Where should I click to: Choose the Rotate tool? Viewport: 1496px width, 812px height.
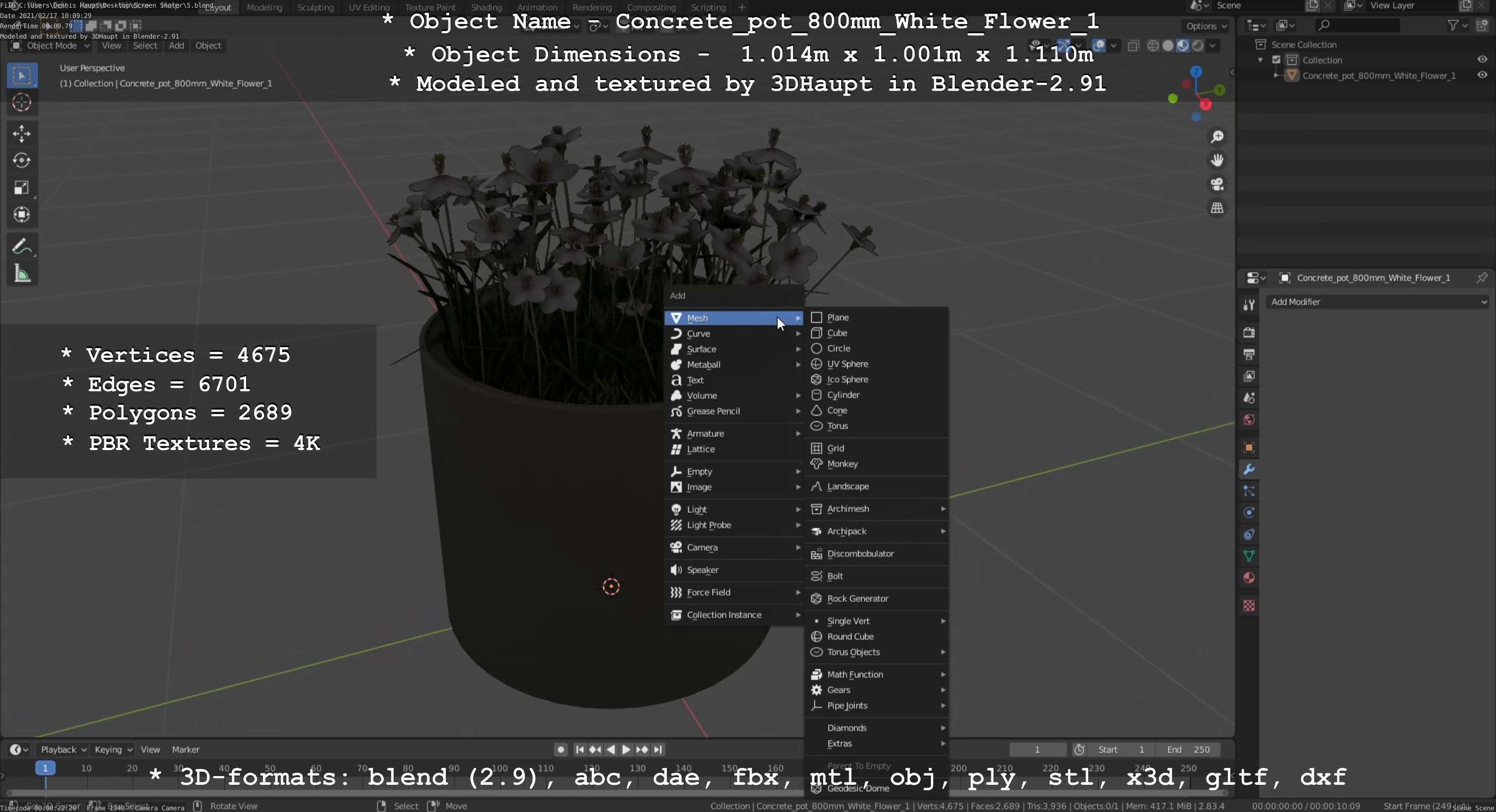(x=21, y=160)
